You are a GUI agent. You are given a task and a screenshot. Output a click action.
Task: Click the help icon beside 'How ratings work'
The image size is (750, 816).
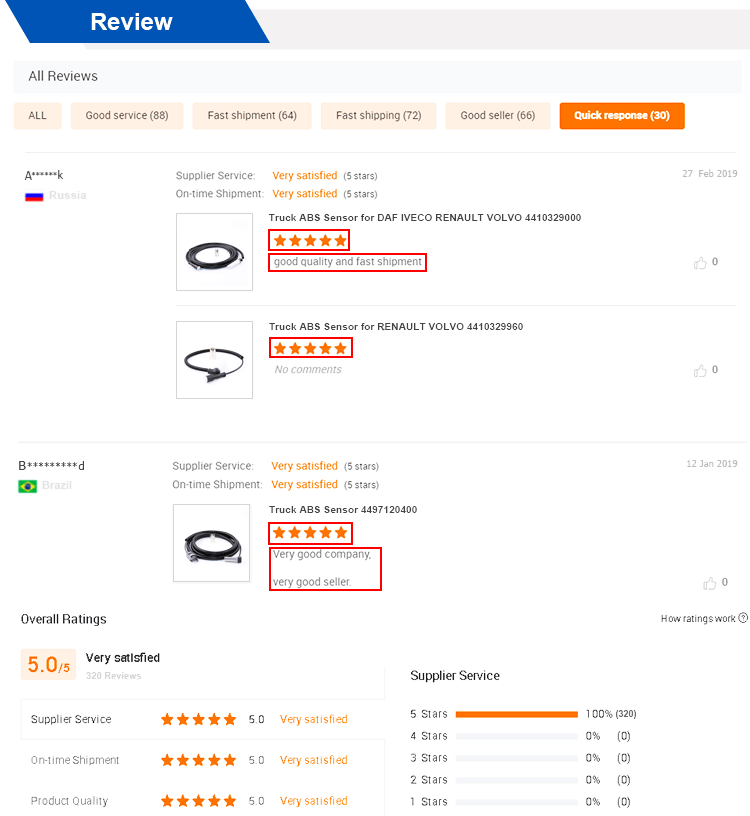tap(743, 619)
